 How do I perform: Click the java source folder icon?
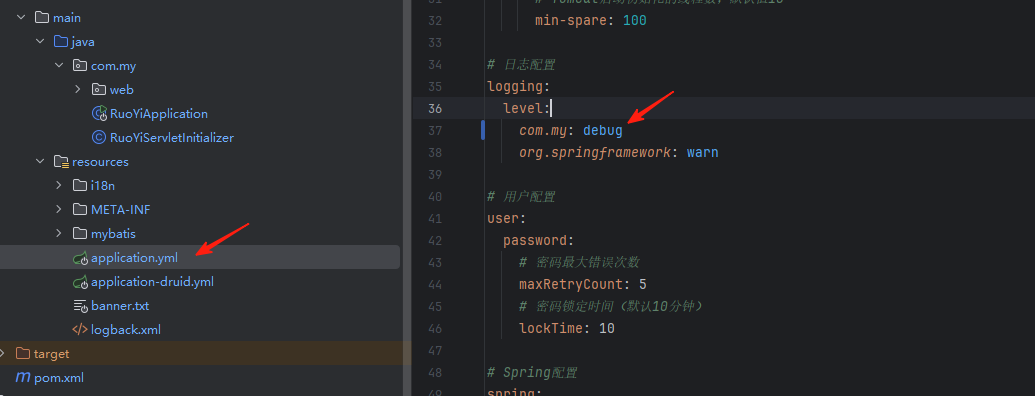point(61,42)
